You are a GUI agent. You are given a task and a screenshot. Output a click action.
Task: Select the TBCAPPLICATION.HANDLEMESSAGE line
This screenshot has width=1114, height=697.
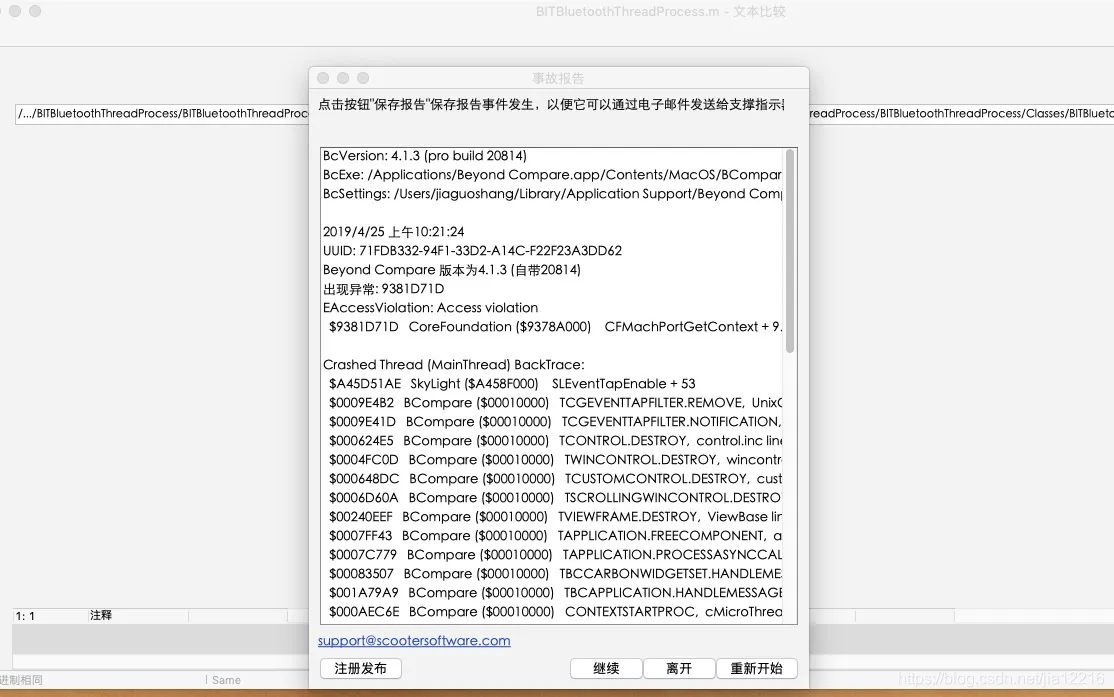click(555, 593)
